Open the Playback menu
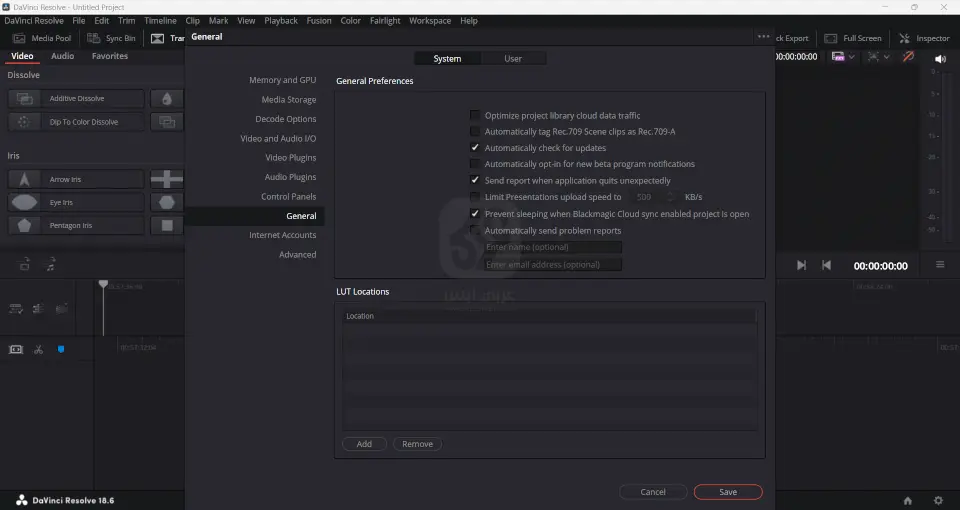This screenshot has height=510, width=960. click(281, 20)
